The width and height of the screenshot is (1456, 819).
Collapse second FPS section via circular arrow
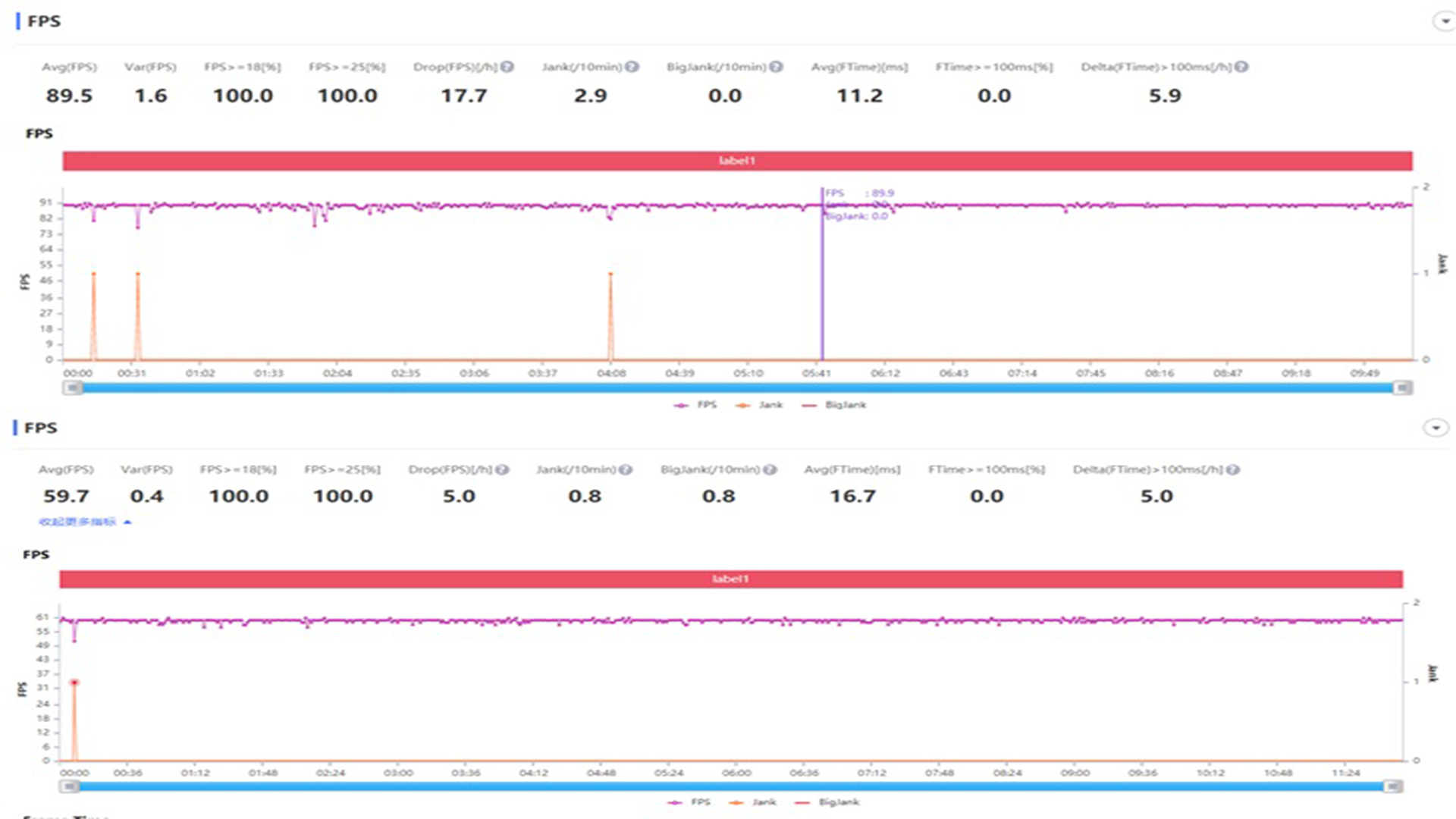(x=1435, y=428)
